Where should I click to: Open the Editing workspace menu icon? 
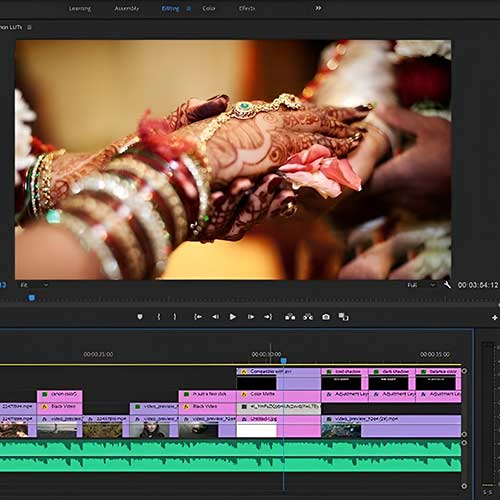(x=188, y=9)
